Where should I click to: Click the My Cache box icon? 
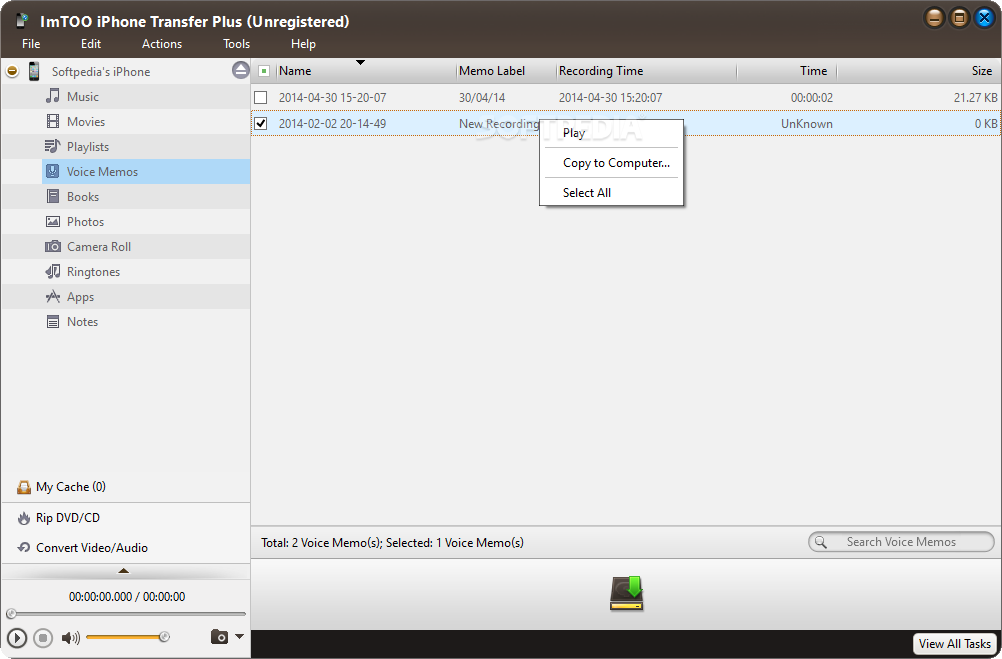[24, 487]
